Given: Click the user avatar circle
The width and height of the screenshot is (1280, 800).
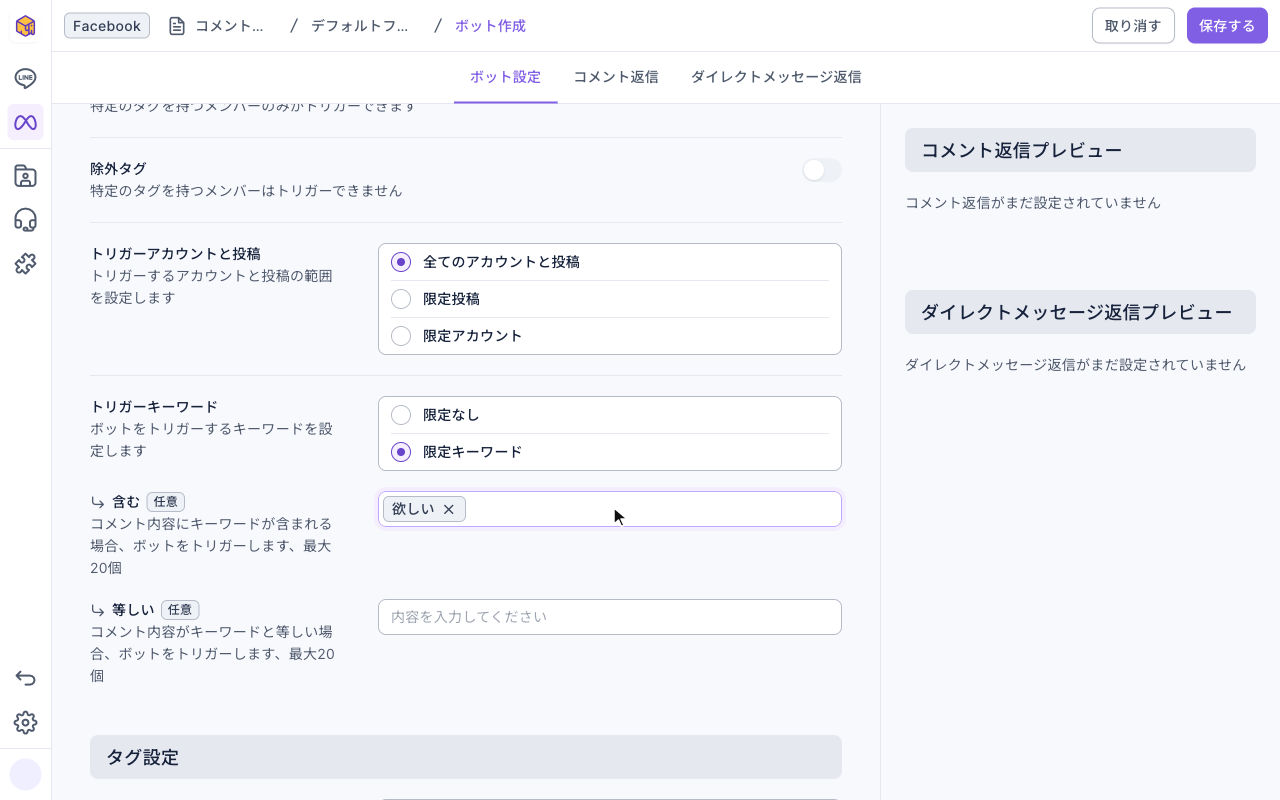Looking at the screenshot, I should [x=25, y=774].
